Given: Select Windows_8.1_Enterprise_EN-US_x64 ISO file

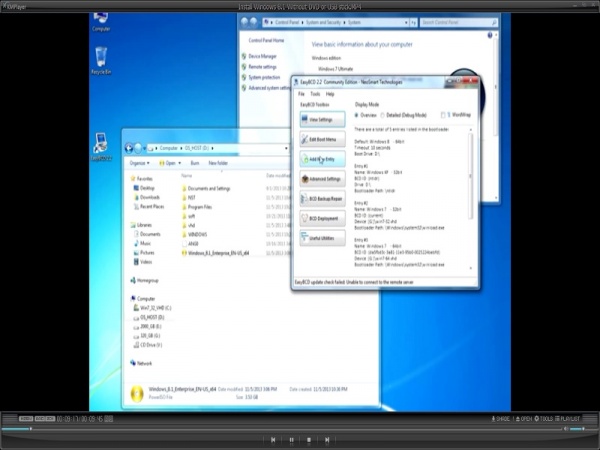Looking at the screenshot, I should pos(215,253).
